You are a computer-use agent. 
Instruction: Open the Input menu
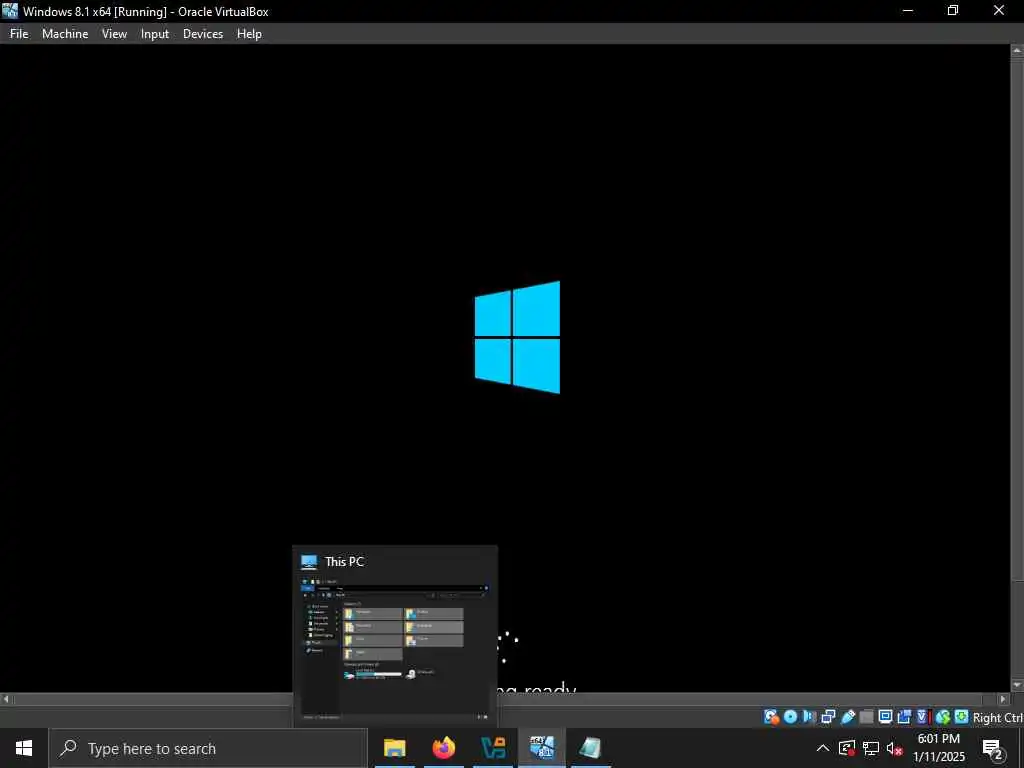155,34
